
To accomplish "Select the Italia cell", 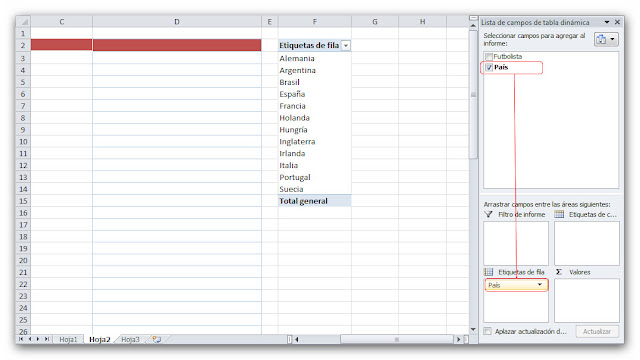I will 315,165.
